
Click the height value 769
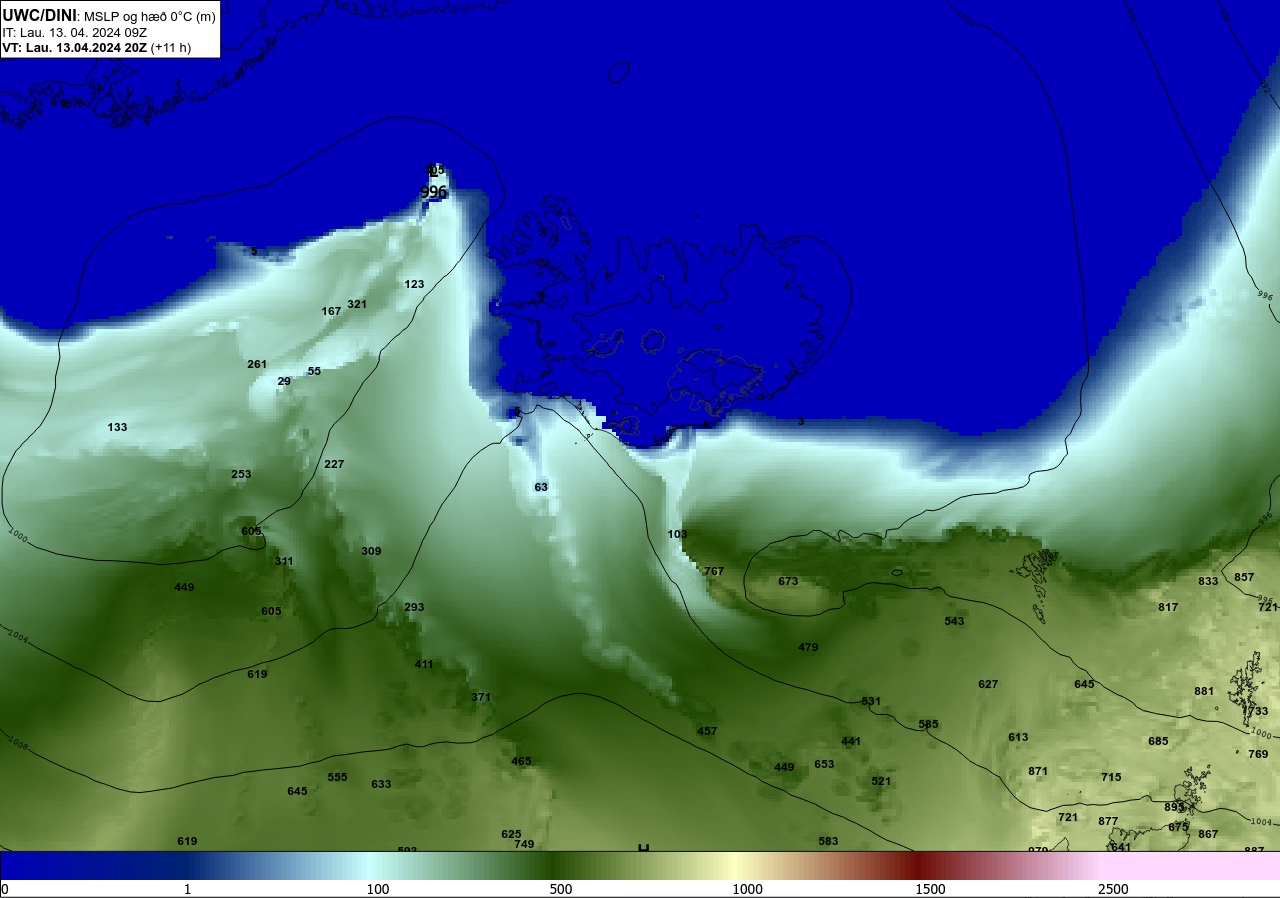coord(1258,754)
